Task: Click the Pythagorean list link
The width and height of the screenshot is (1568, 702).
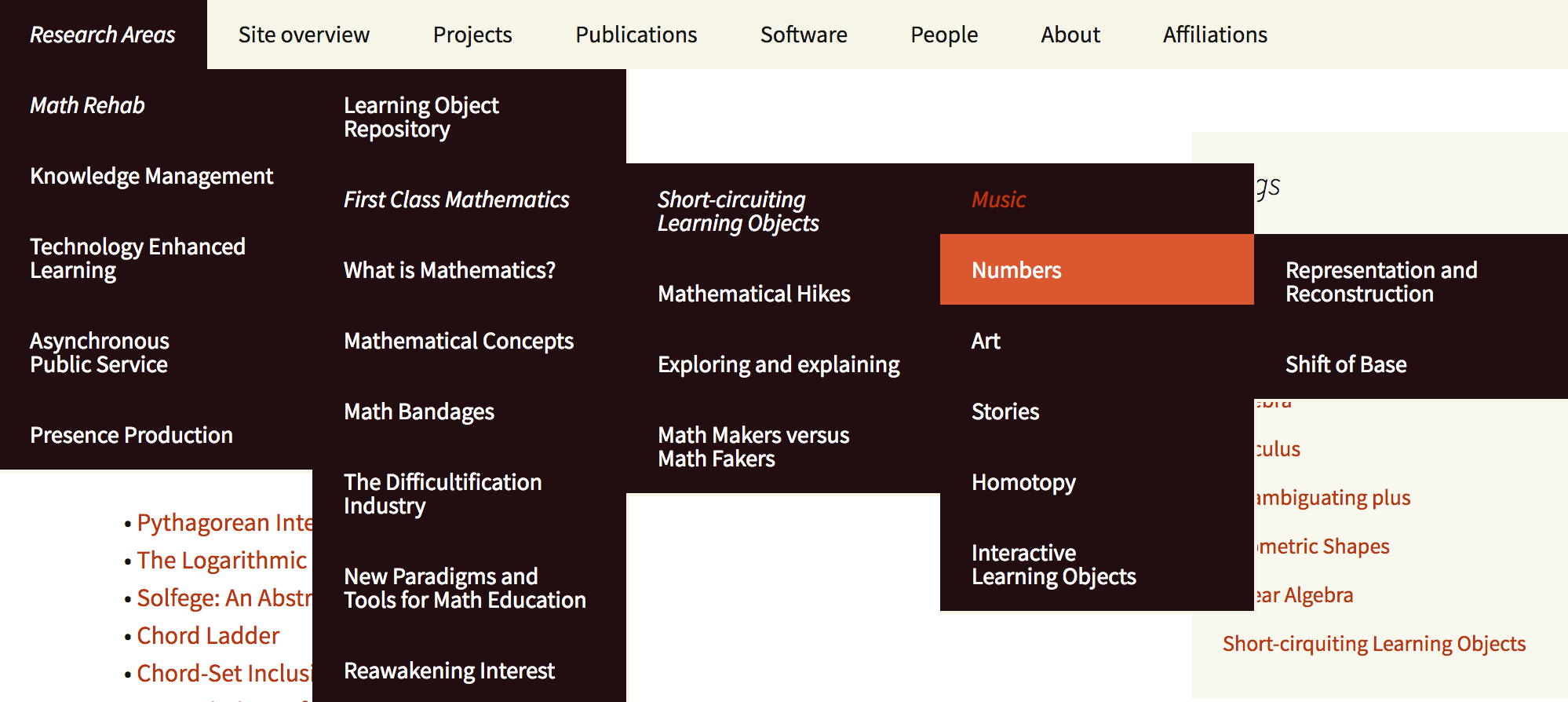Action: coord(224,523)
